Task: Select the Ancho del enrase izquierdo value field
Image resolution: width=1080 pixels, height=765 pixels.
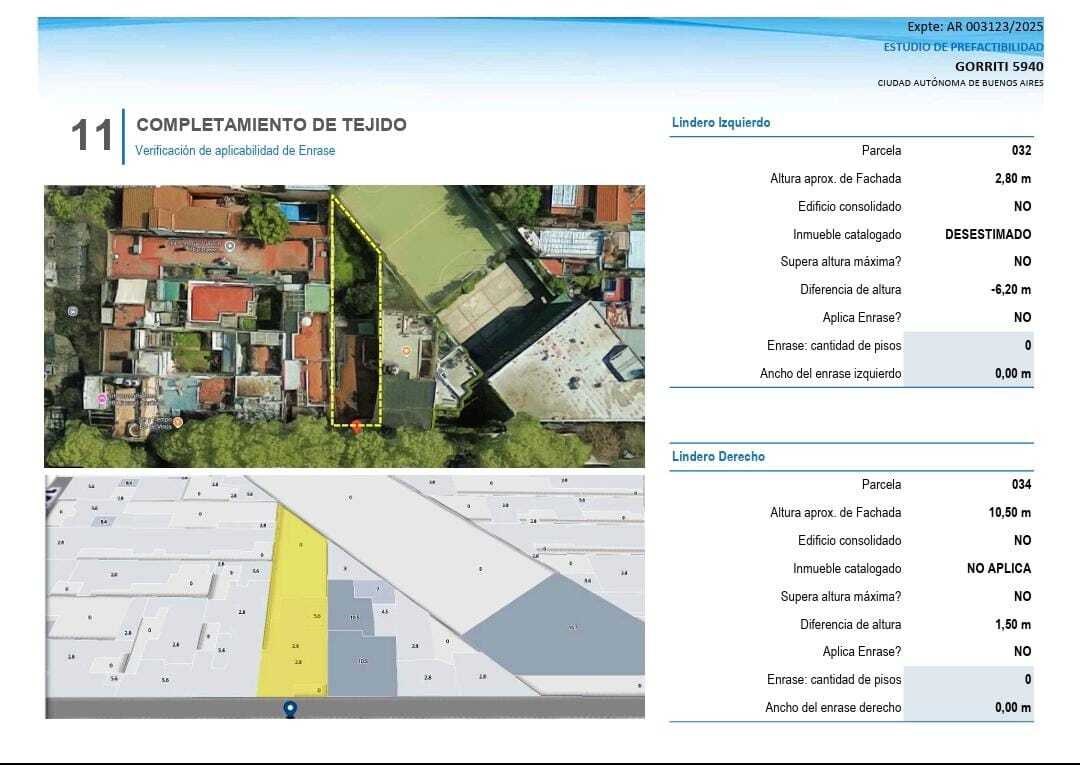Action: coord(967,374)
